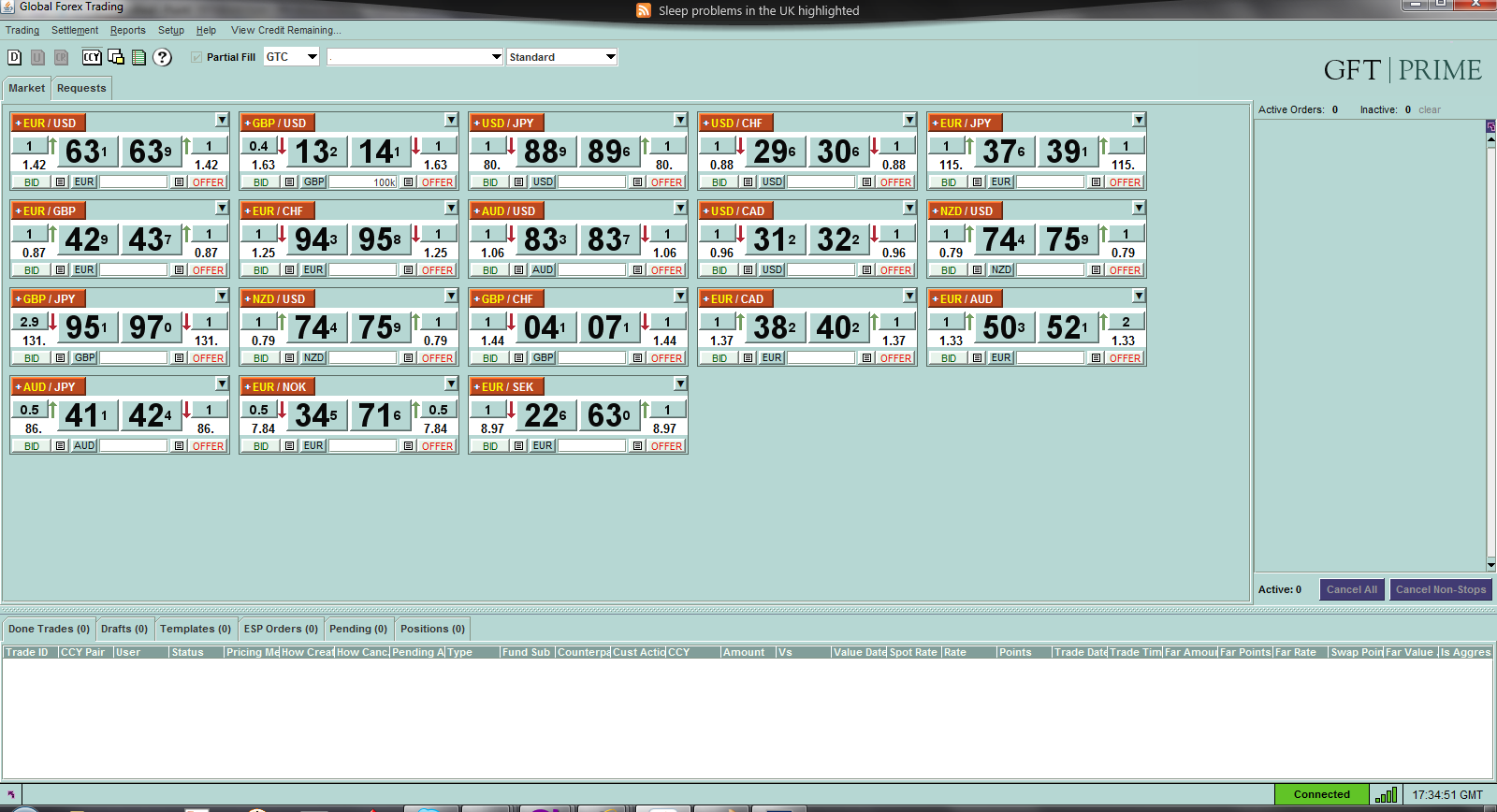Viewport: 1497px width, 812px height.
Task: Click the list icon beside EUR/GBP BID
Action: [x=60, y=270]
